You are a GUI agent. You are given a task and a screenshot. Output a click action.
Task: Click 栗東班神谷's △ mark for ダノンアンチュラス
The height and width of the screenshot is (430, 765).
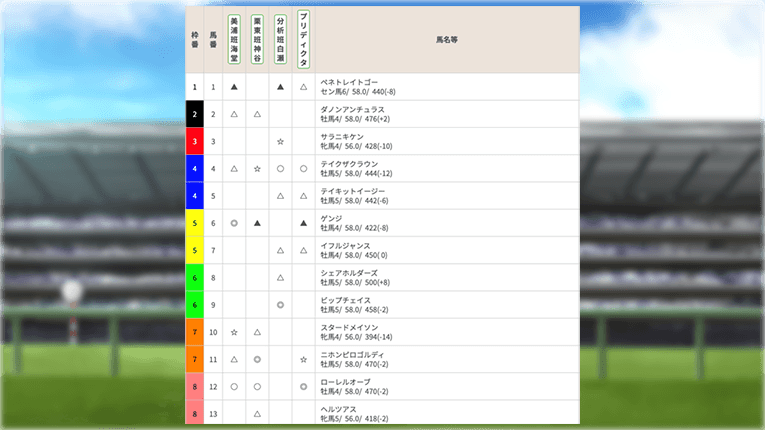coord(257,114)
